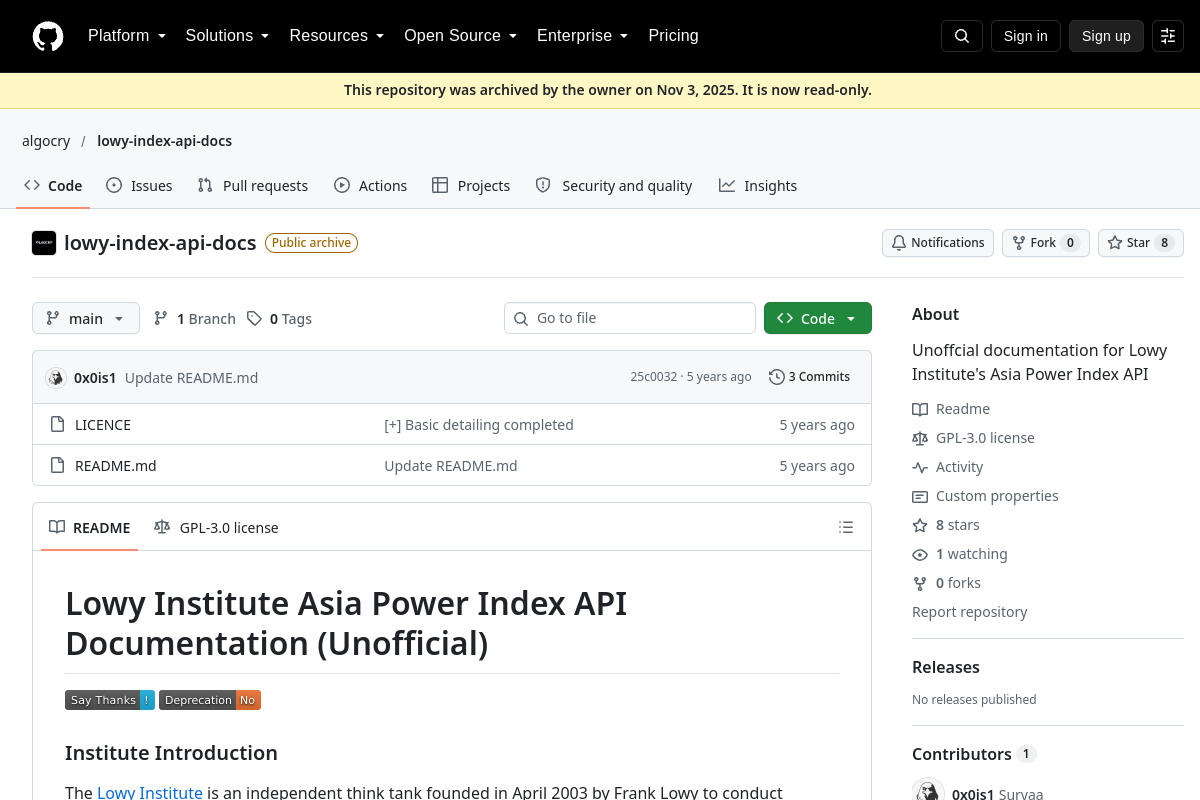Viewport: 1200px width, 800px height.
Task: Switch to the Pull requests tab
Action: click(253, 186)
